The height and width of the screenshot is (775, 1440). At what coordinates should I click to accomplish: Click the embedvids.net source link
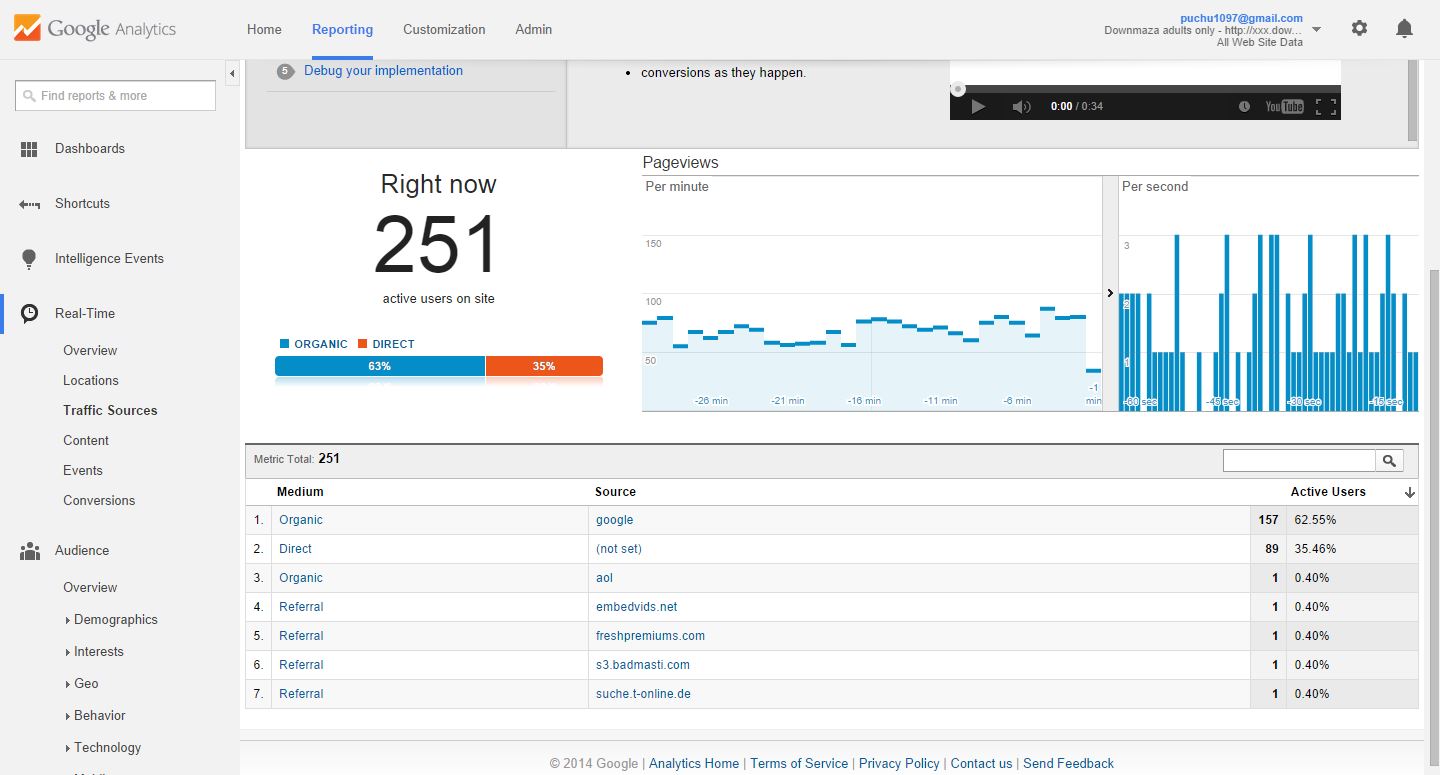637,607
